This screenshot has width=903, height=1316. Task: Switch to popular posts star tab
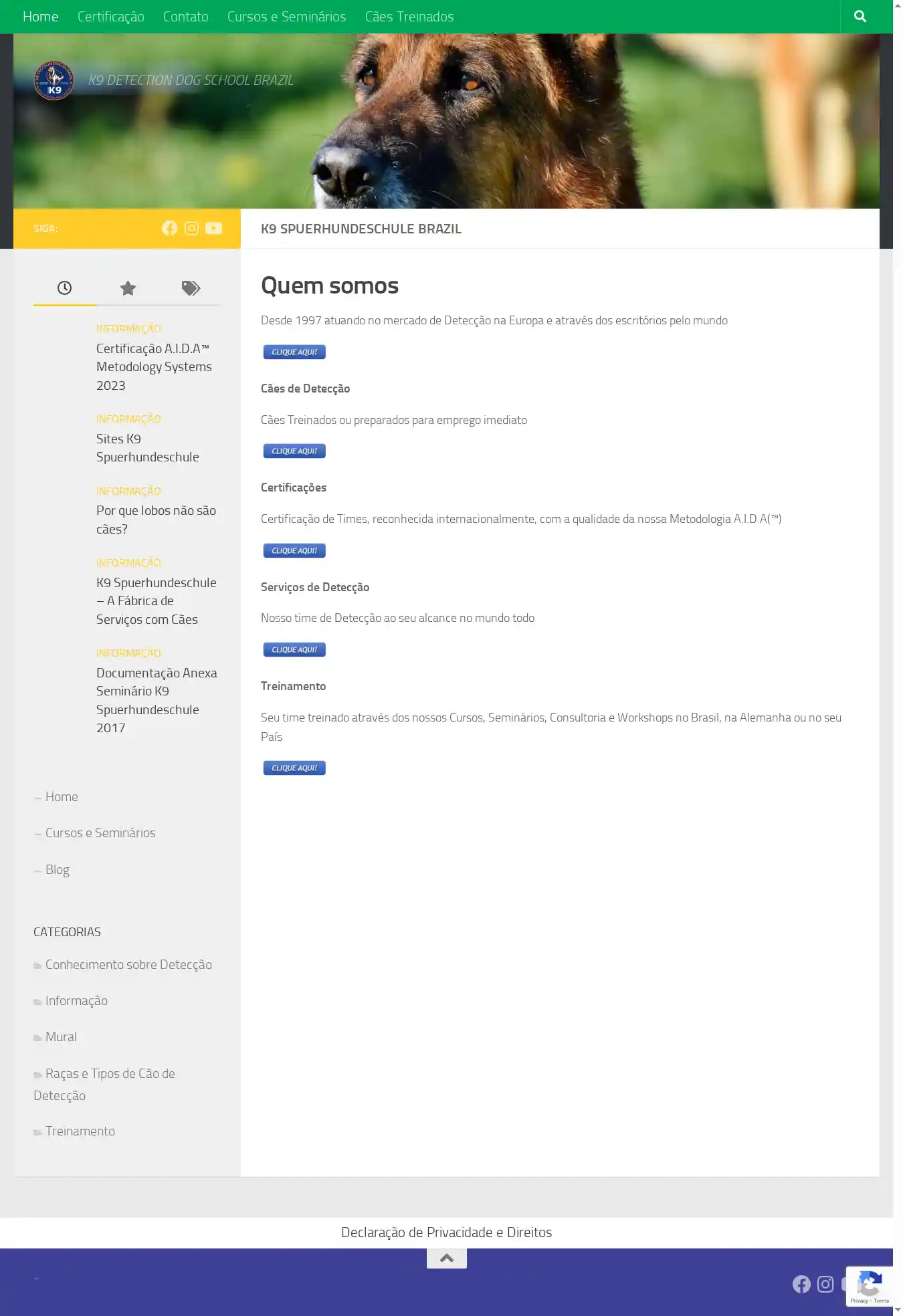click(x=128, y=288)
